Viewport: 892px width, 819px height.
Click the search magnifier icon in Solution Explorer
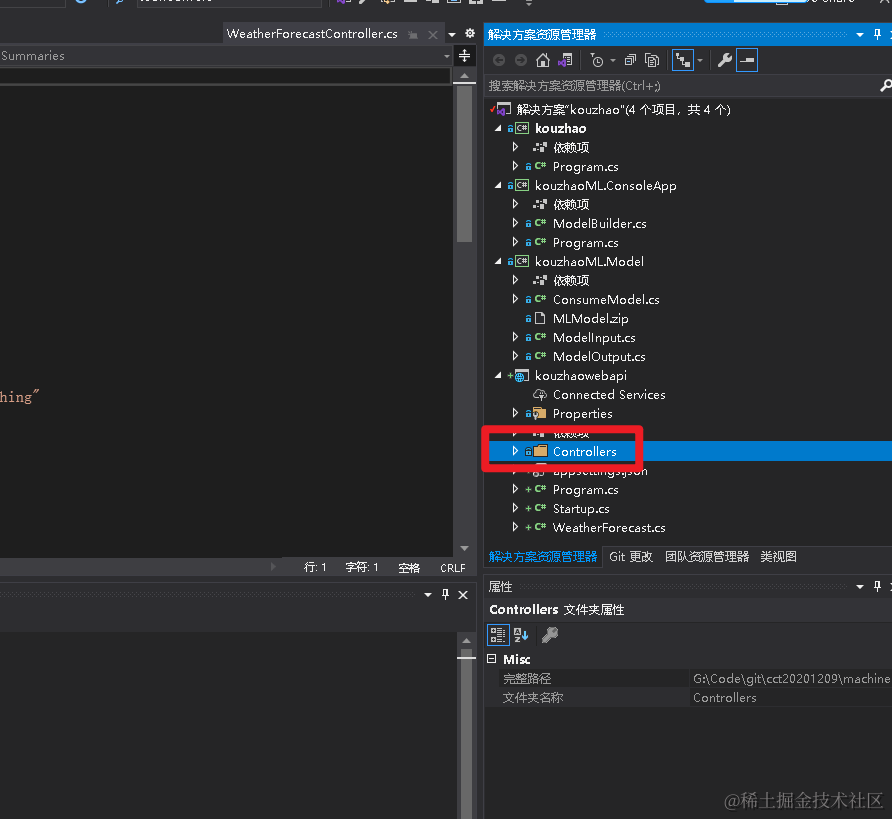886,86
